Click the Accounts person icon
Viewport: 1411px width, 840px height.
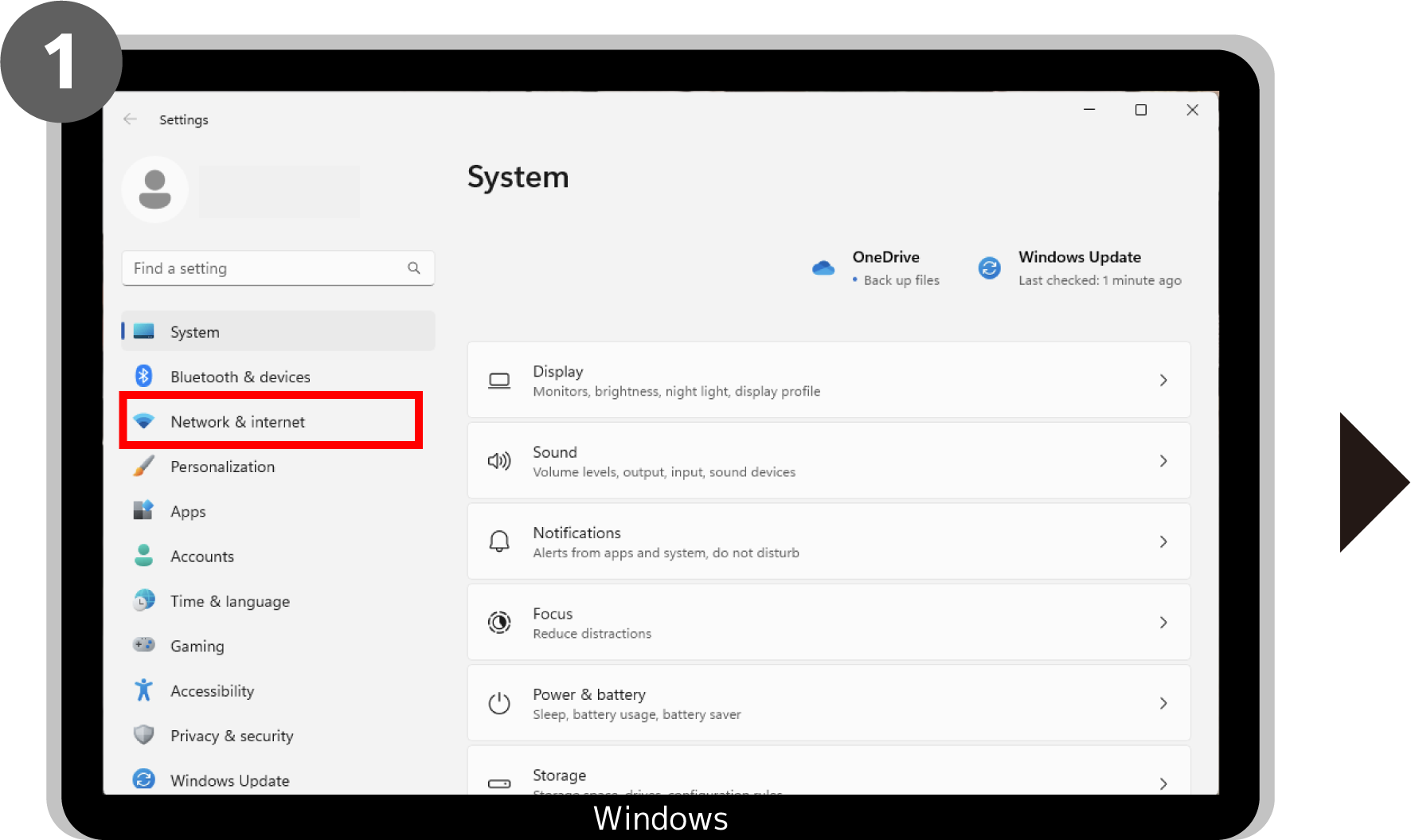tap(144, 556)
